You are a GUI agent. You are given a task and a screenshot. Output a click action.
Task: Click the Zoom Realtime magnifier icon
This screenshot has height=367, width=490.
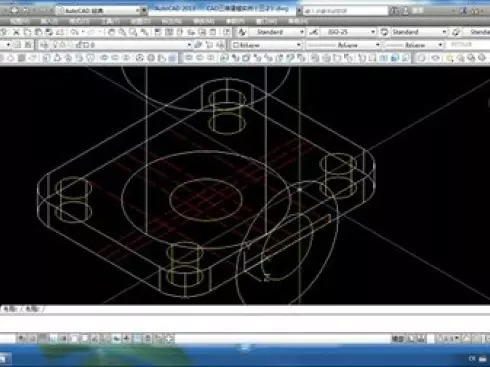coord(123,32)
